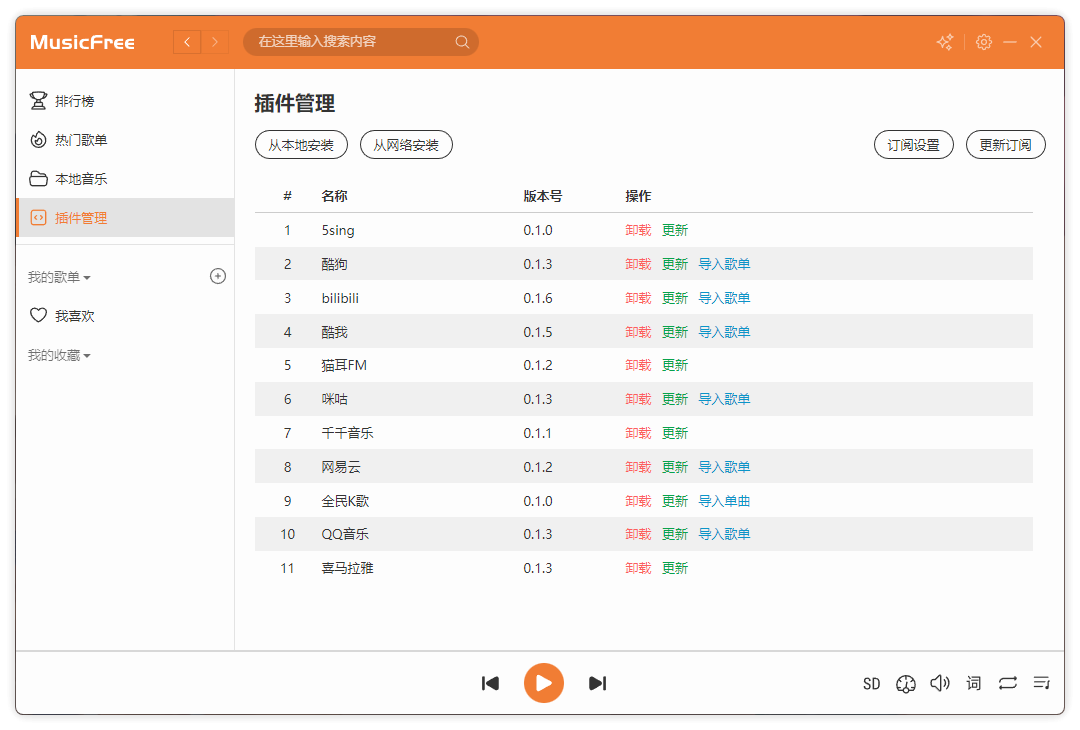Update the 千千音乐 plugin
1080x730 pixels.
[675, 433]
